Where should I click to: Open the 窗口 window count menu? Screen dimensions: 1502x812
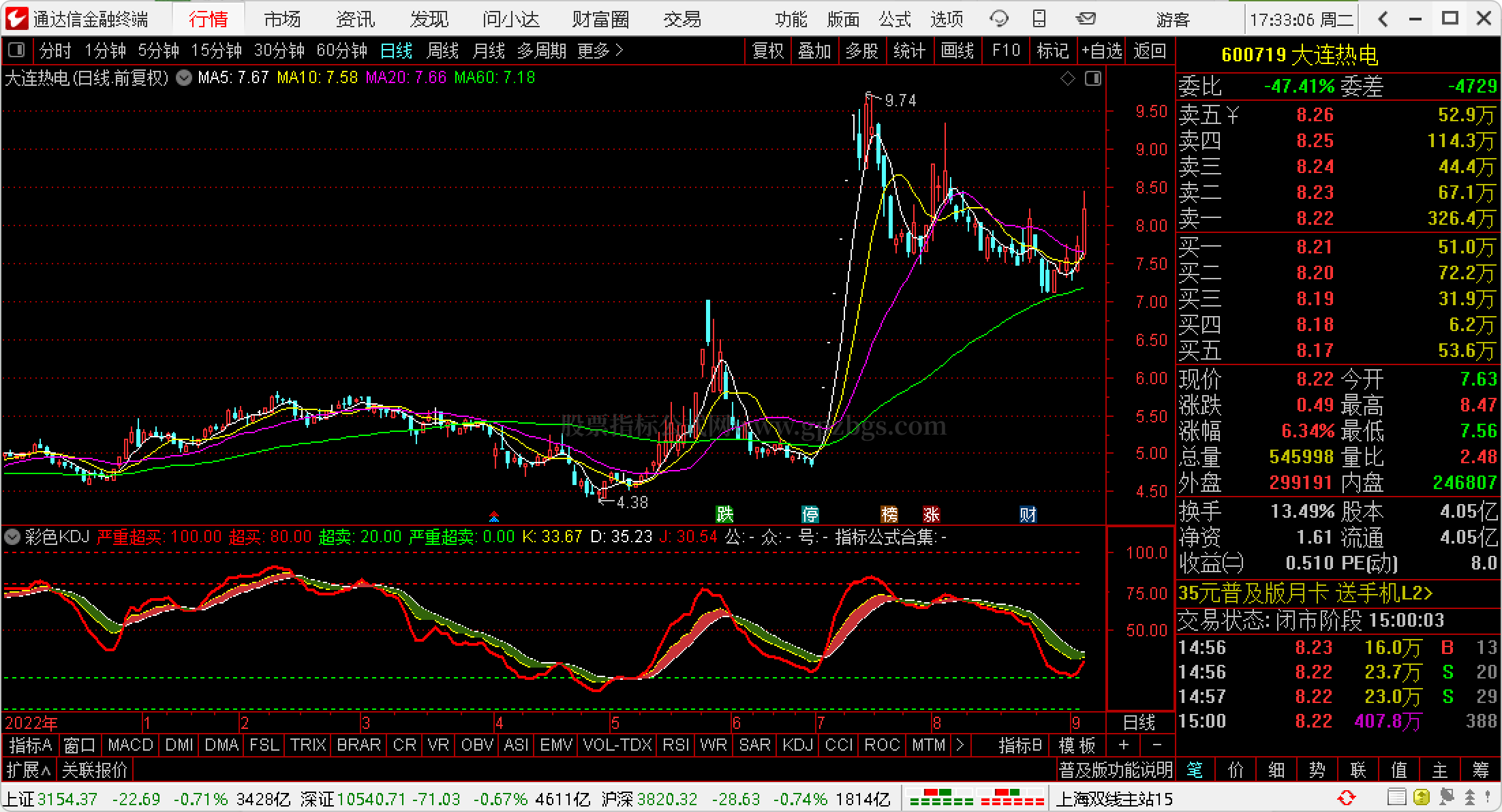[80, 745]
